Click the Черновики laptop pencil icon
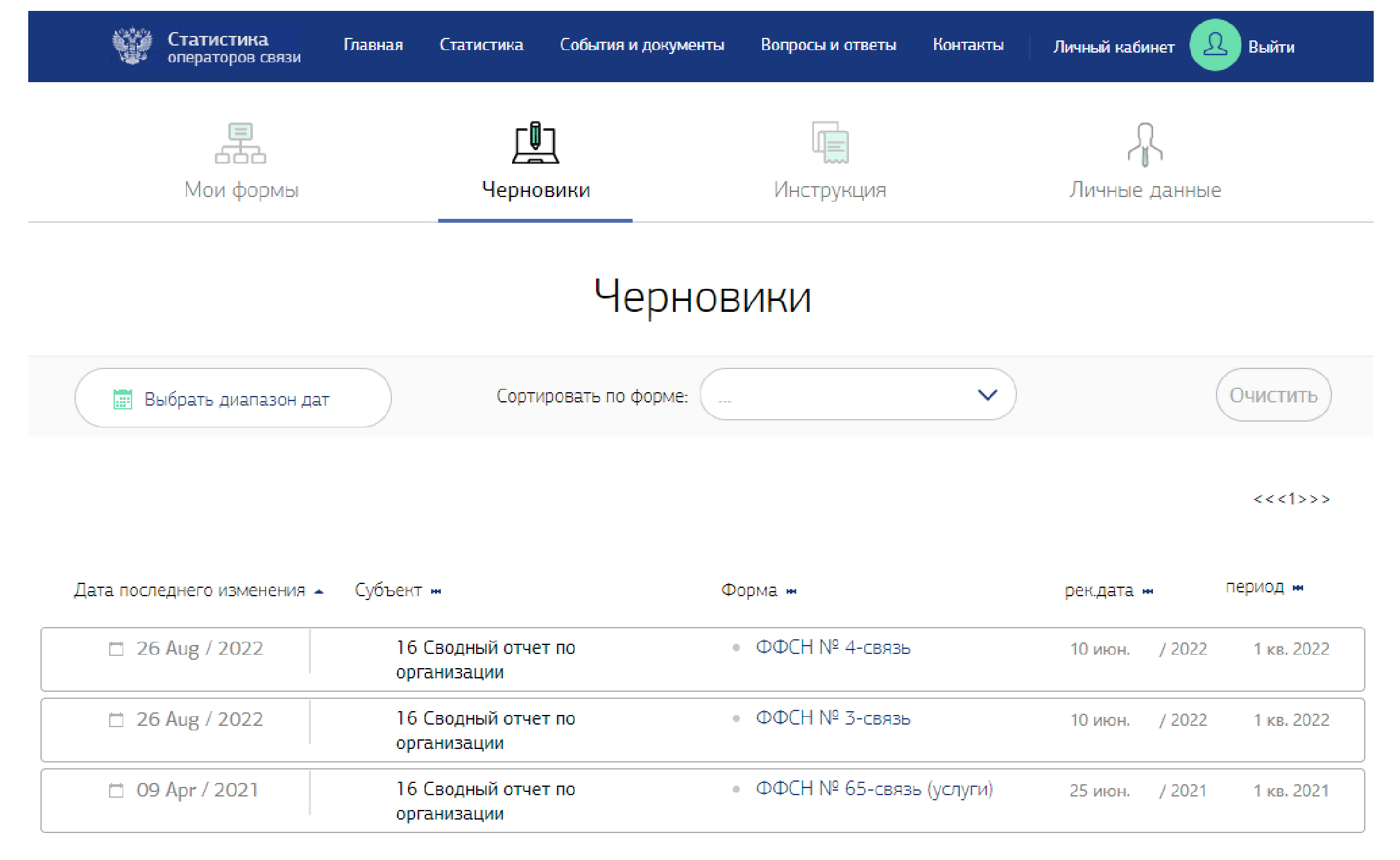 click(535, 143)
